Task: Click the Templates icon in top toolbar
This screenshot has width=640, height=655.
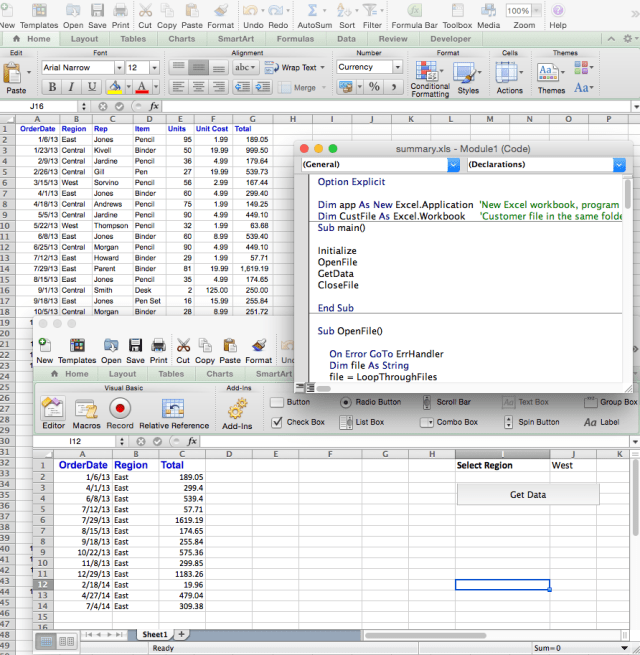Action: pos(39,10)
